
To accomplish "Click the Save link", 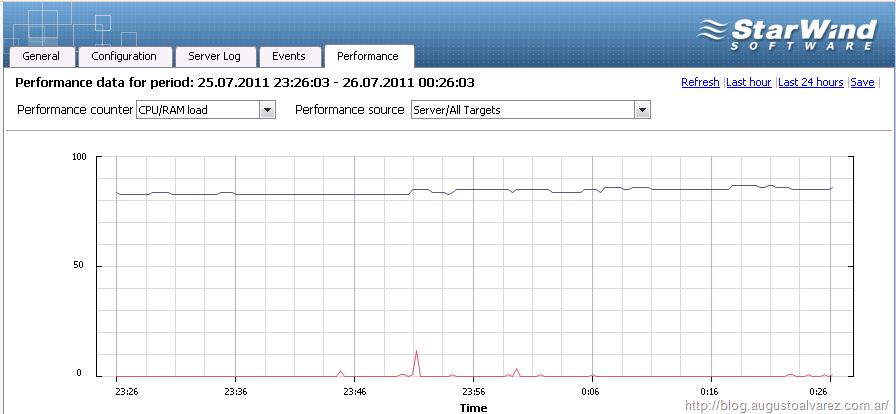I will click(862, 83).
